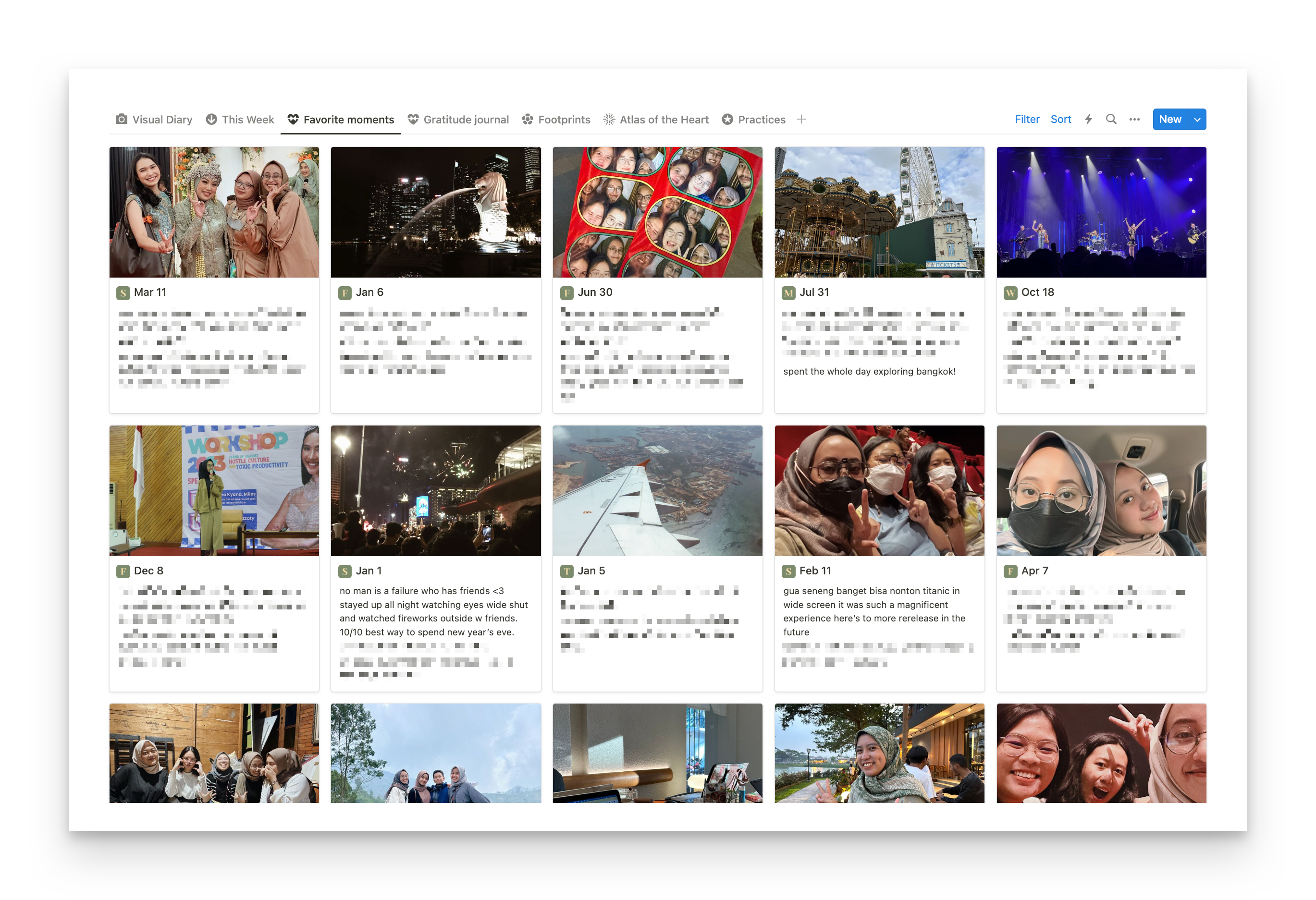Image resolution: width=1316 pixels, height=900 pixels.
Task: Click text 'spent the whole day exploring bangkok!'
Action: [869, 371]
